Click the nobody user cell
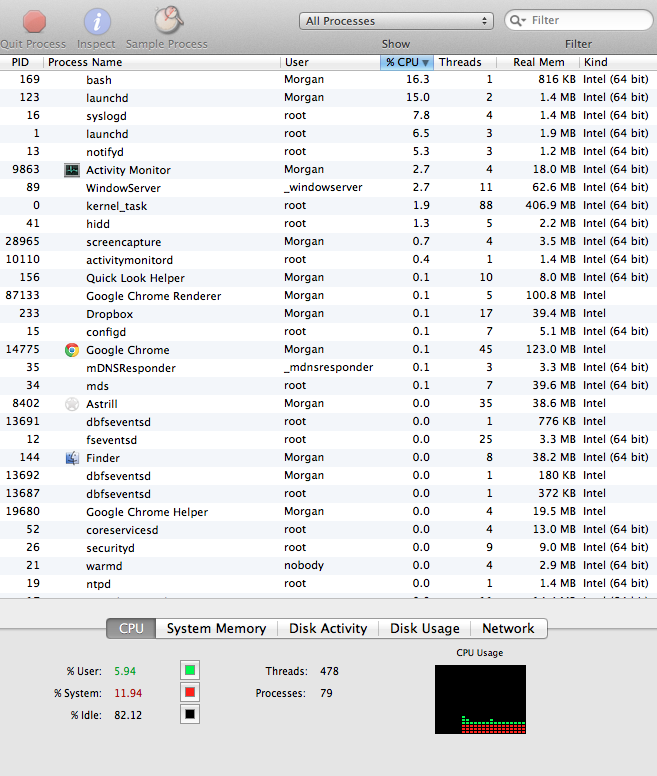 point(304,565)
